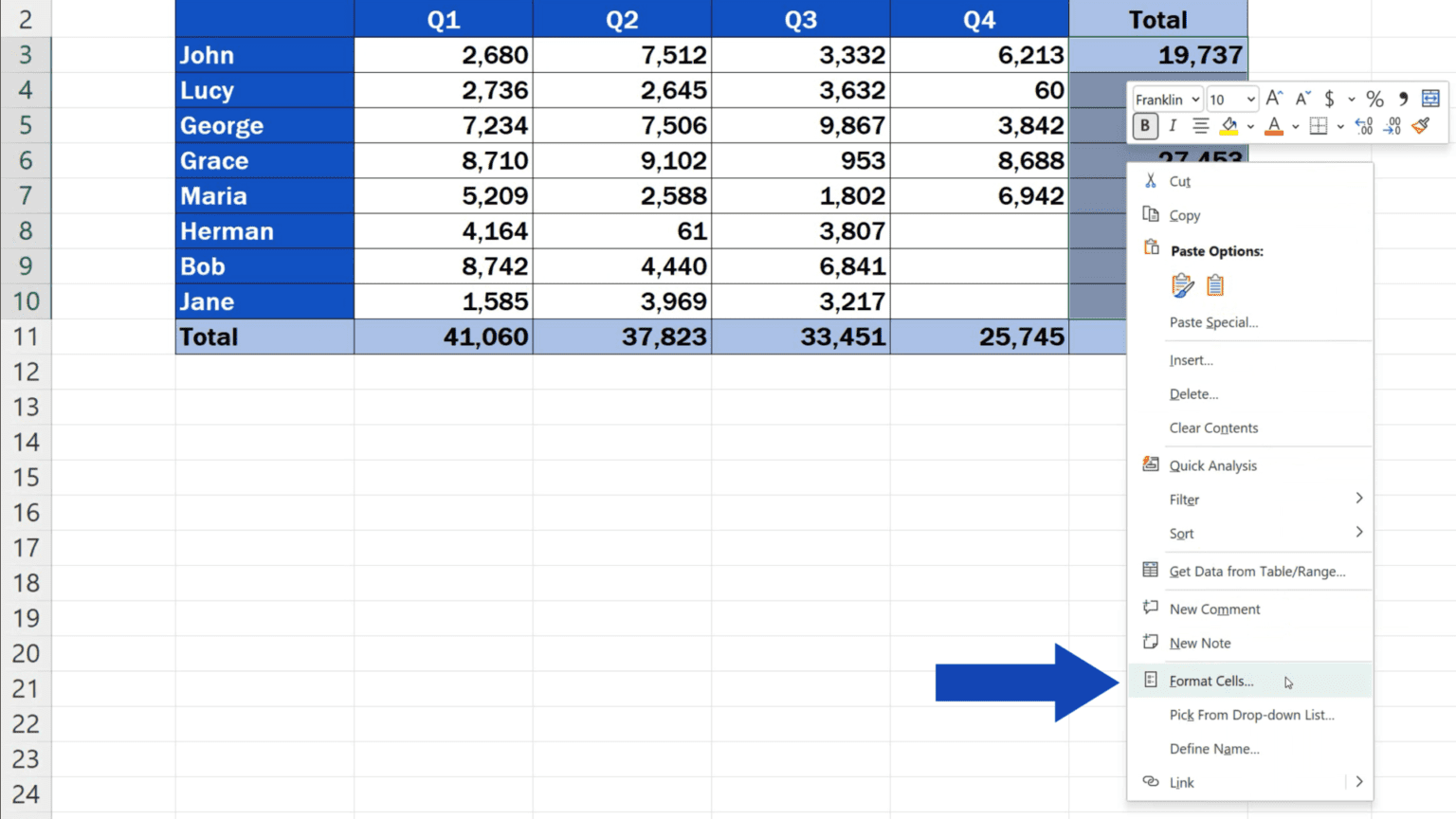Choose Format Cells from the context menu
Viewport: 1456px width, 819px height.
[1210, 681]
